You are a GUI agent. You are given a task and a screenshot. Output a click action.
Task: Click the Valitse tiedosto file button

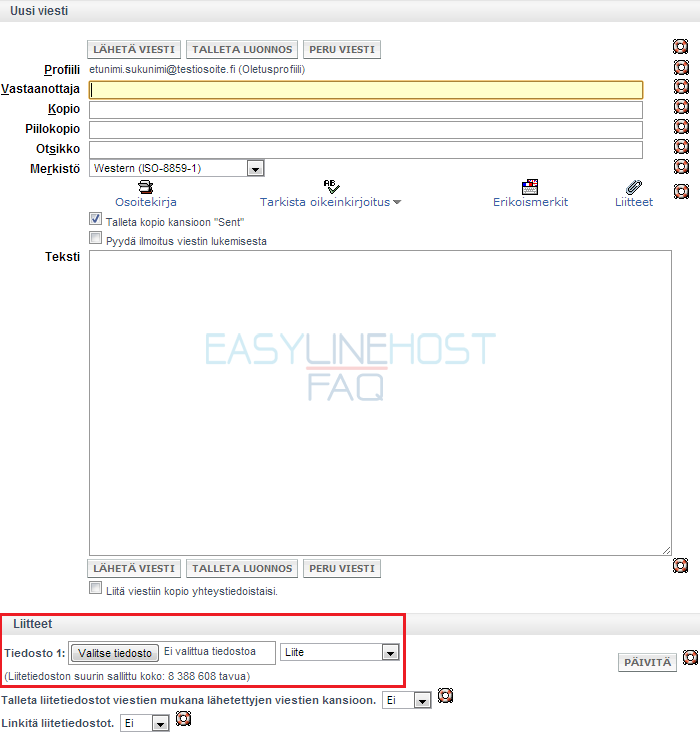115,653
